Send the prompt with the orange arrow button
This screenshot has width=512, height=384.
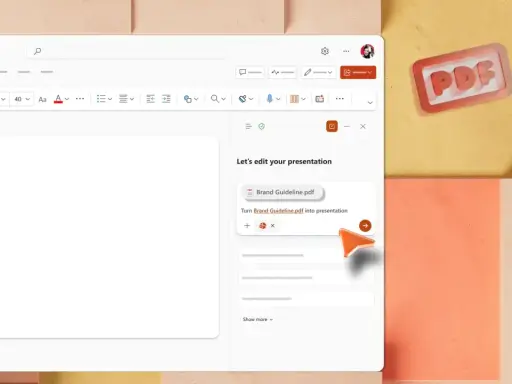pyautogui.click(x=365, y=226)
